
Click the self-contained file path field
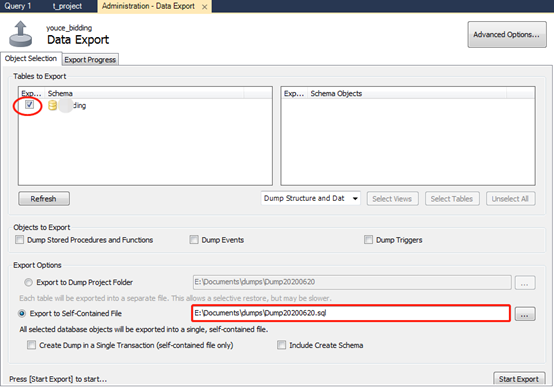pos(351,313)
